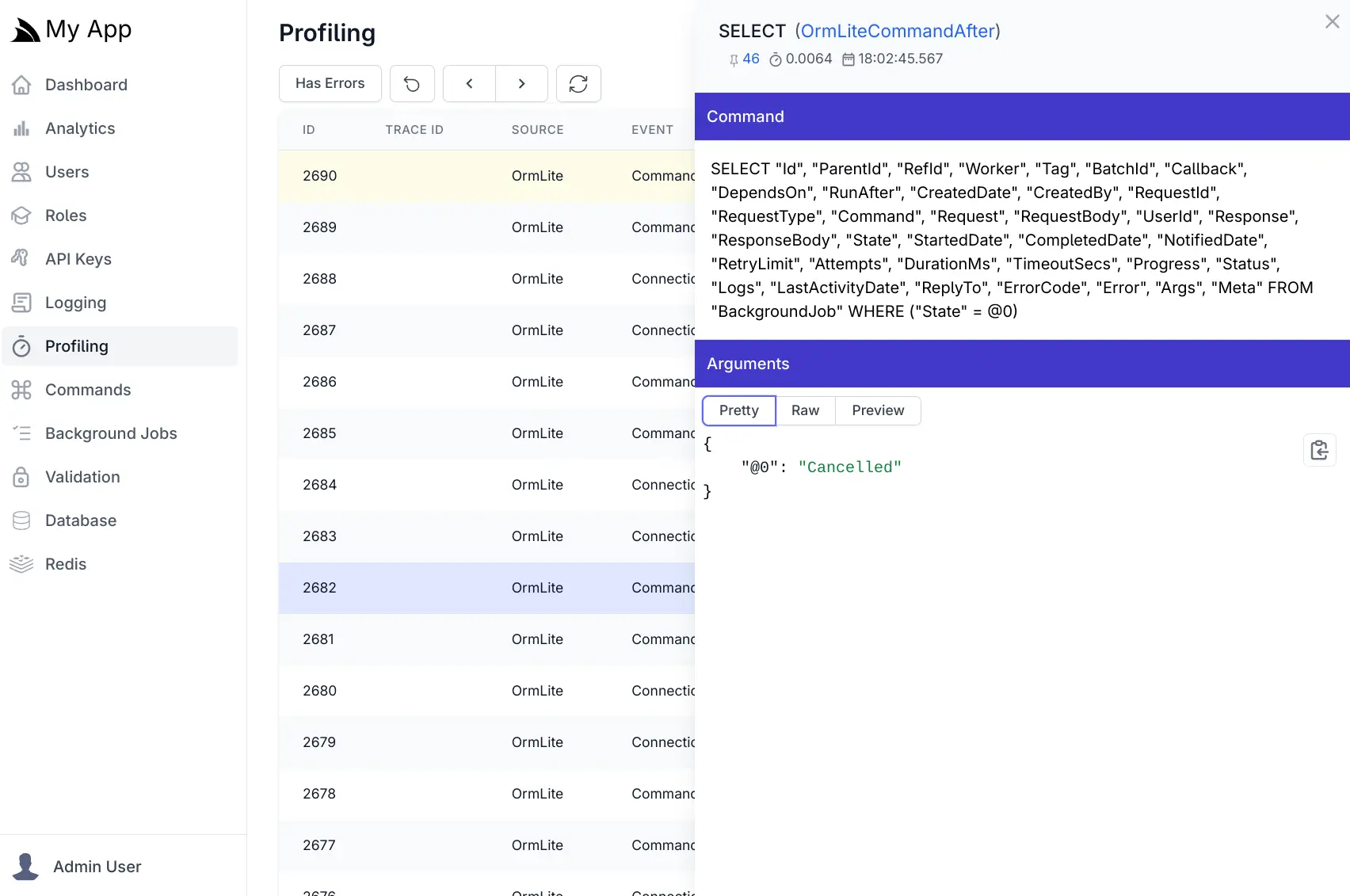Go to the previous page of results
The image size is (1350, 896).
[x=469, y=84]
